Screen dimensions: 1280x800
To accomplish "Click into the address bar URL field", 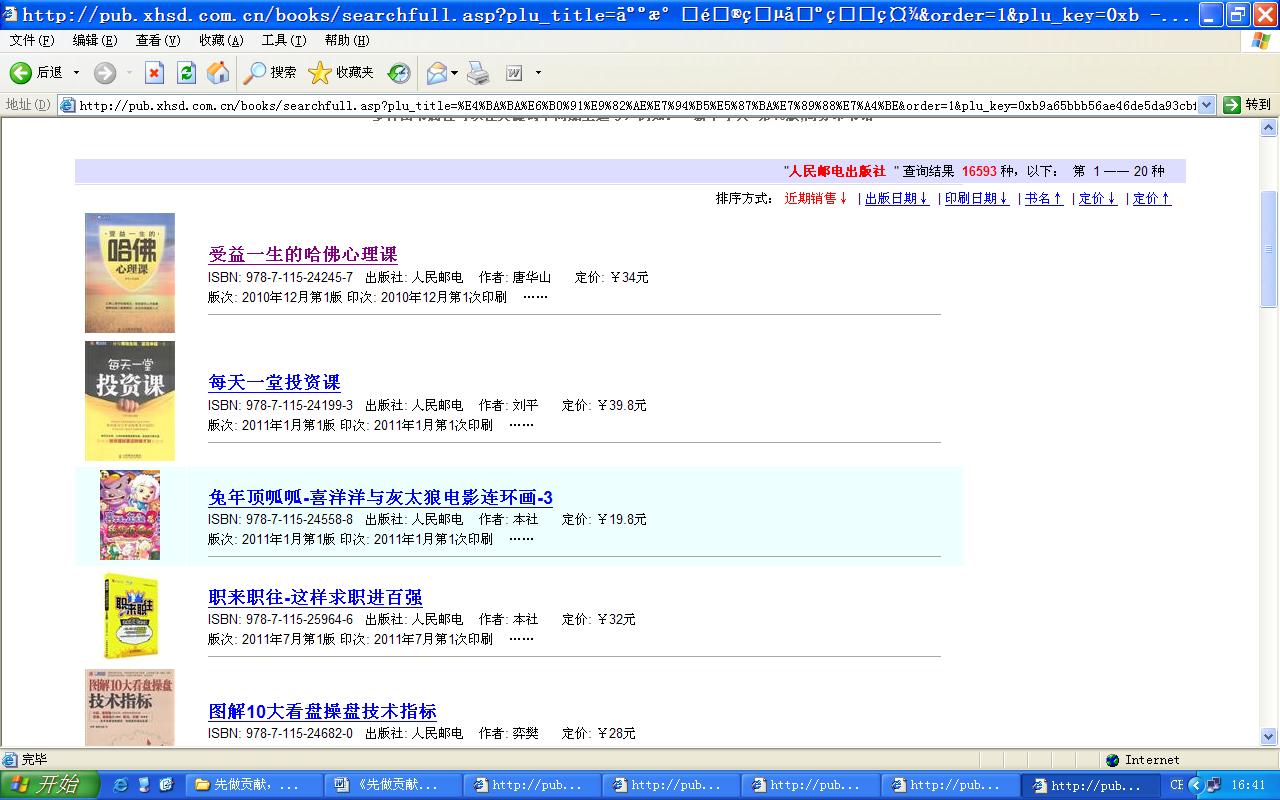I will 637,105.
